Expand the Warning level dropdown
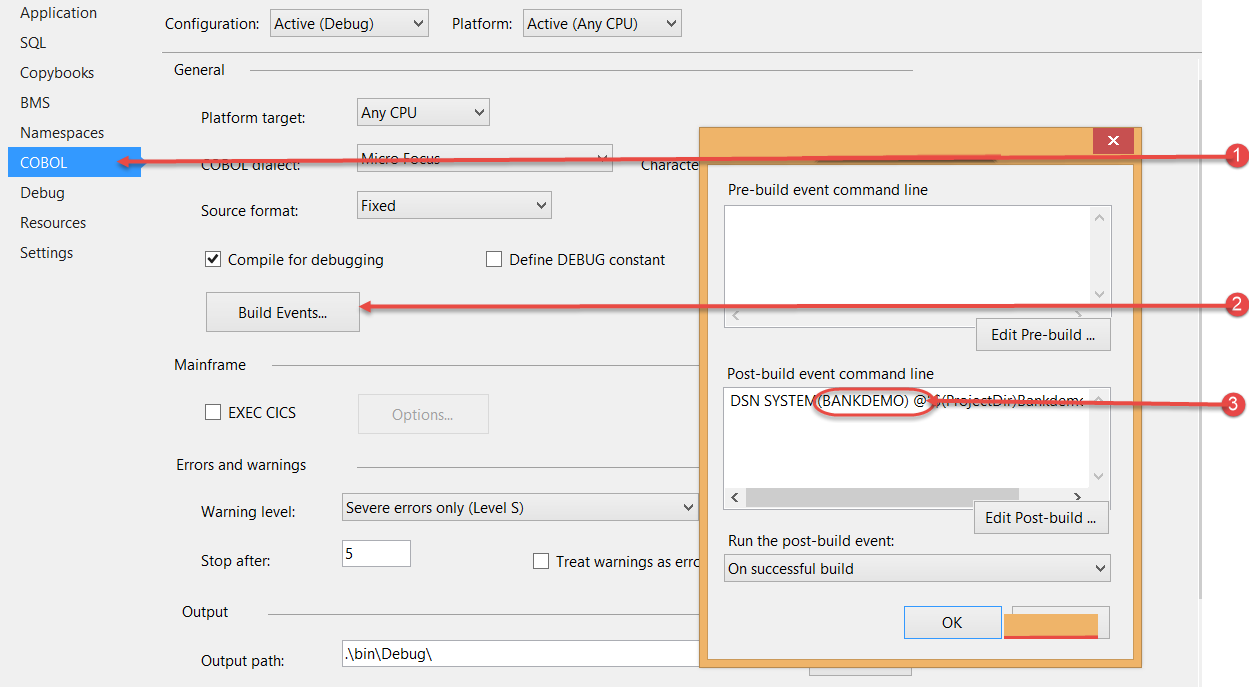The width and height of the screenshot is (1249, 687). point(520,508)
